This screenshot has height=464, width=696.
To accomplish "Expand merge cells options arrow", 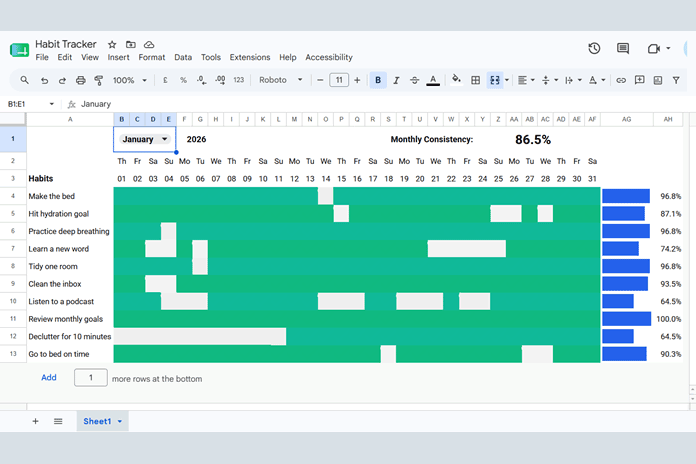I will click(507, 80).
